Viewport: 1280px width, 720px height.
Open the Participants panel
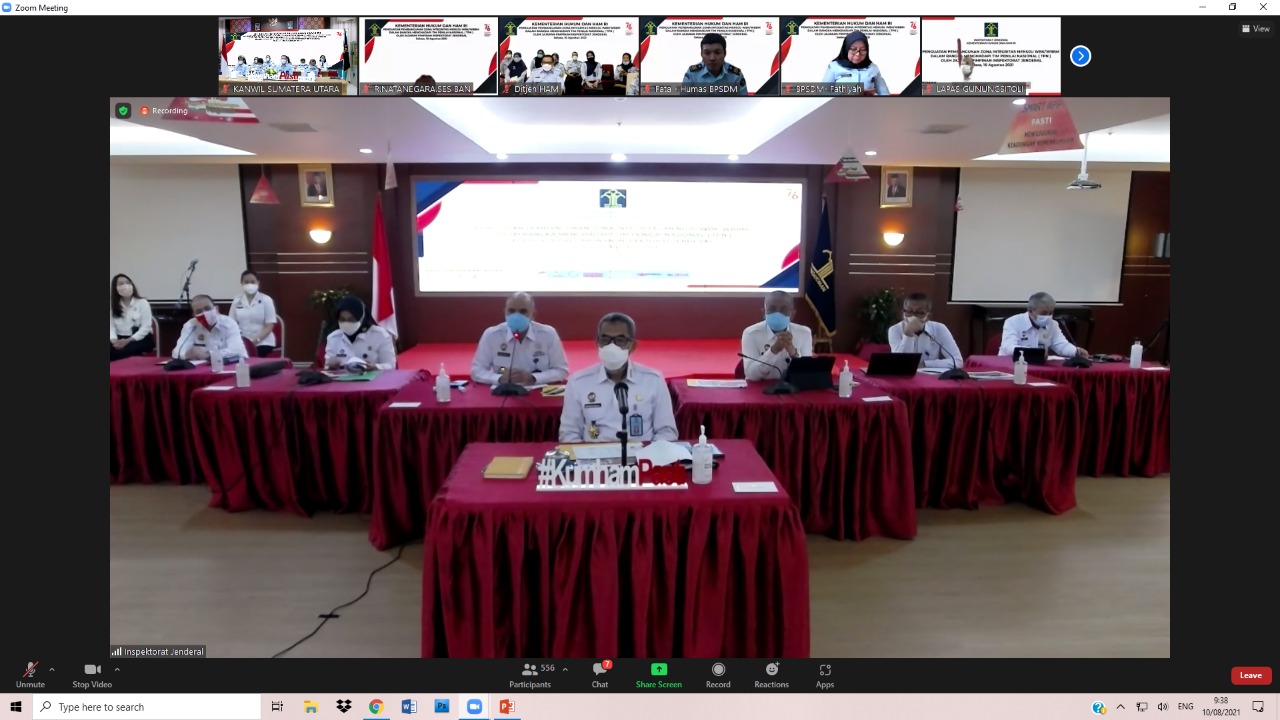[530, 675]
